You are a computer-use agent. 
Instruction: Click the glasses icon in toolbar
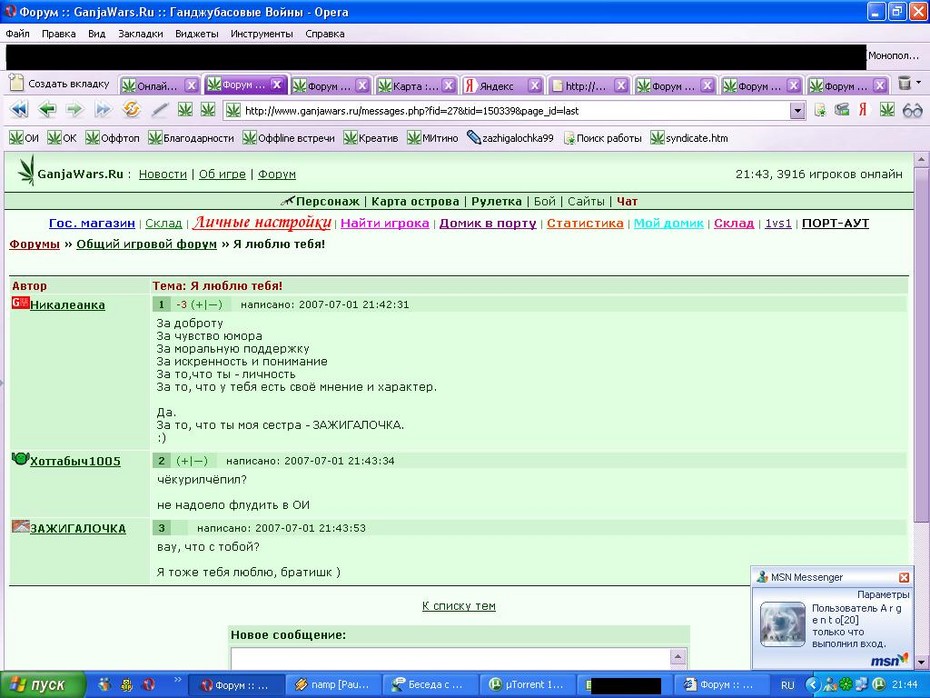[x=912, y=110]
